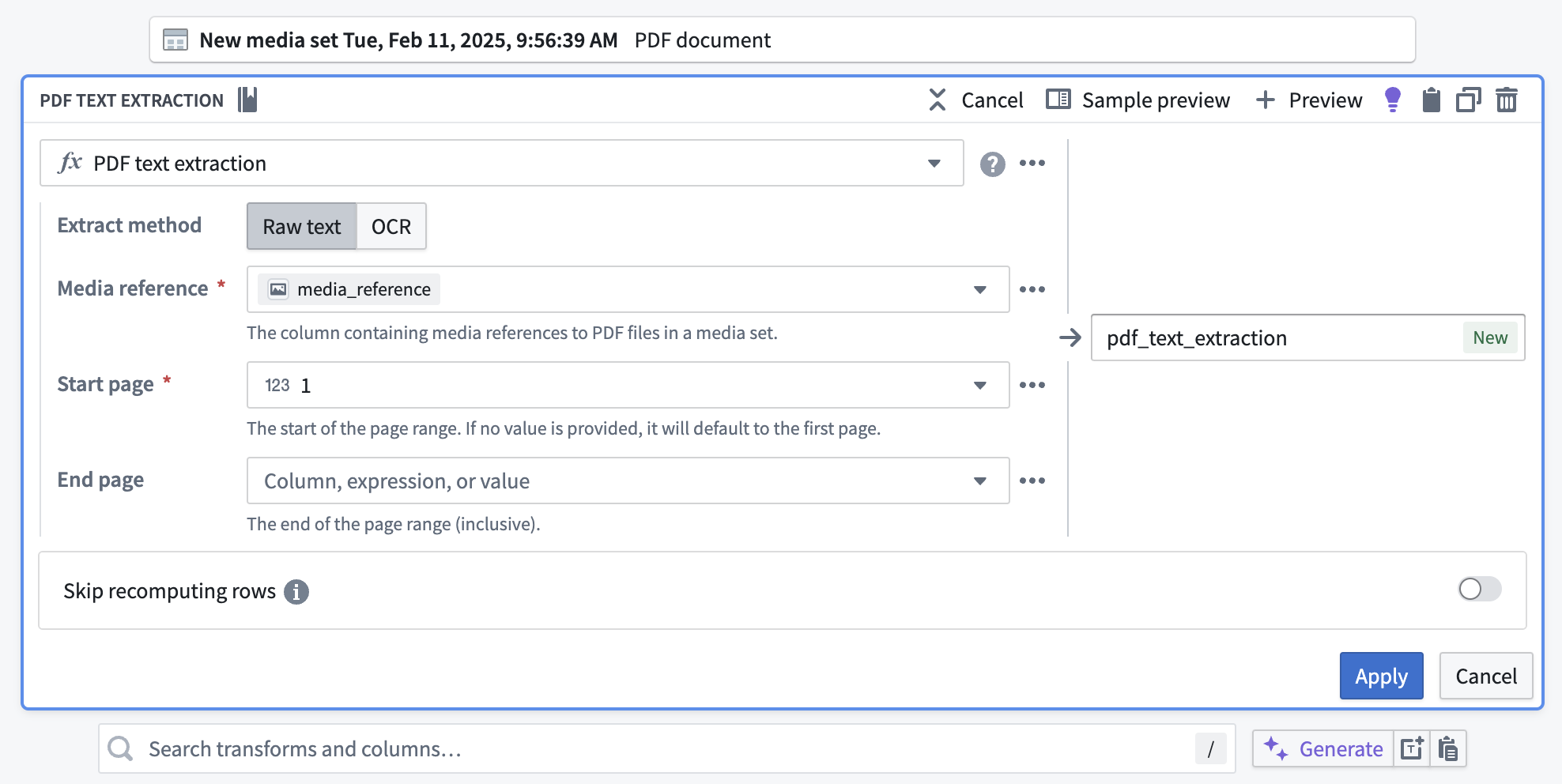This screenshot has width=1562, height=784.
Task: Open the media_reference column dropdown
Action: click(979, 289)
